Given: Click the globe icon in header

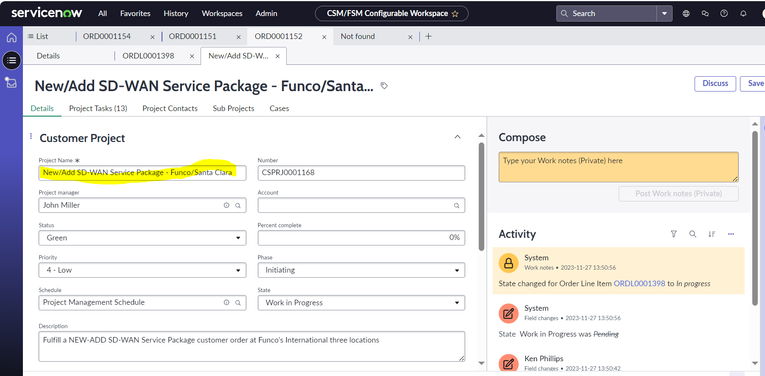Looking at the screenshot, I should pyautogui.click(x=686, y=14).
